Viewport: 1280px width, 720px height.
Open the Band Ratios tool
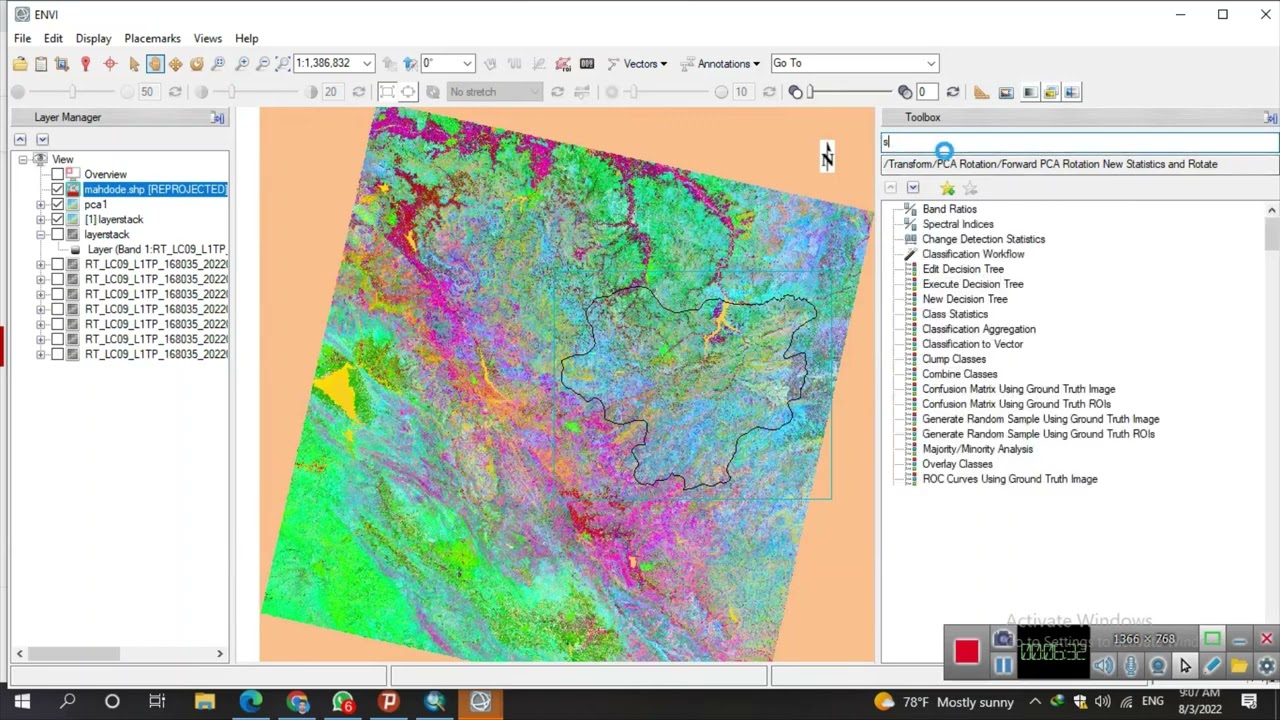(x=949, y=209)
